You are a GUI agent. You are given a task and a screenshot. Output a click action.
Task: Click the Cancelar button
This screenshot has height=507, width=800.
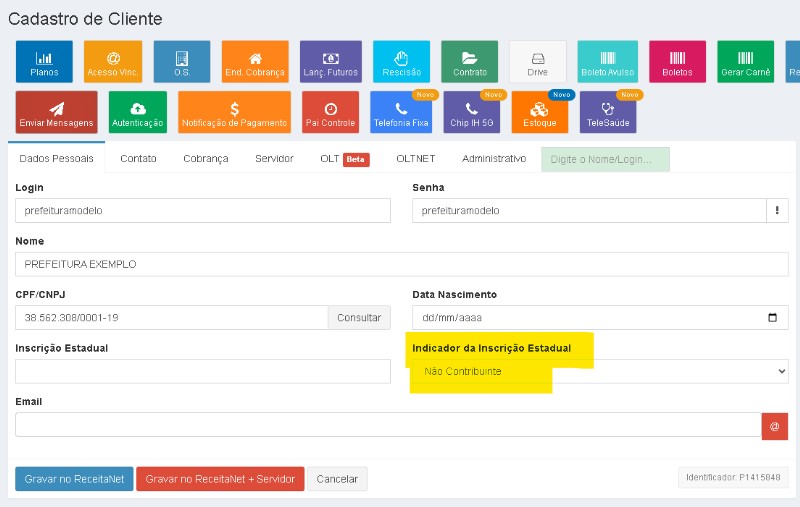click(x=337, y=479)
